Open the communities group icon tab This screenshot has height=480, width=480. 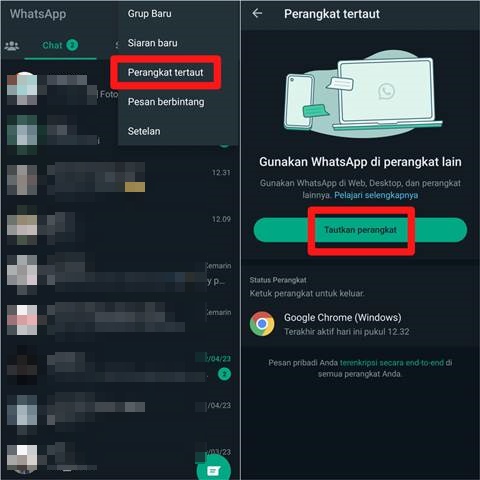12,45
